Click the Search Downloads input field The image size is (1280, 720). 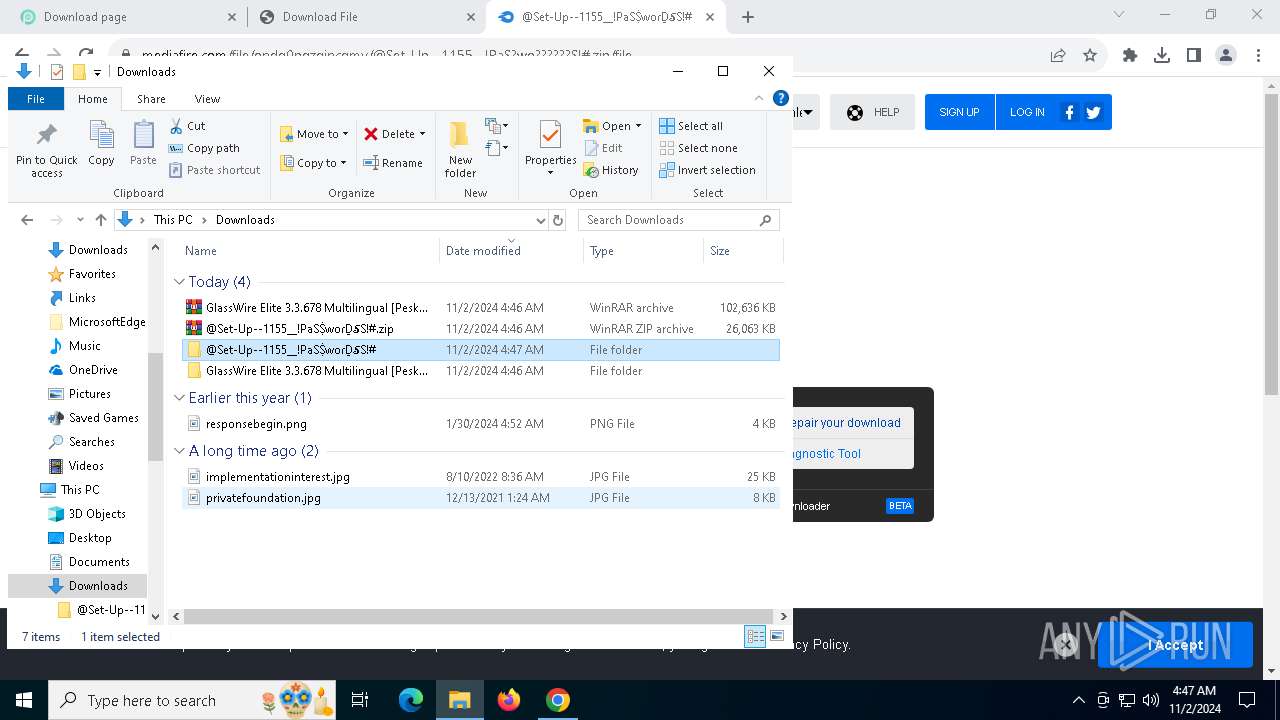pyautogui.click(x=668, y=220)
